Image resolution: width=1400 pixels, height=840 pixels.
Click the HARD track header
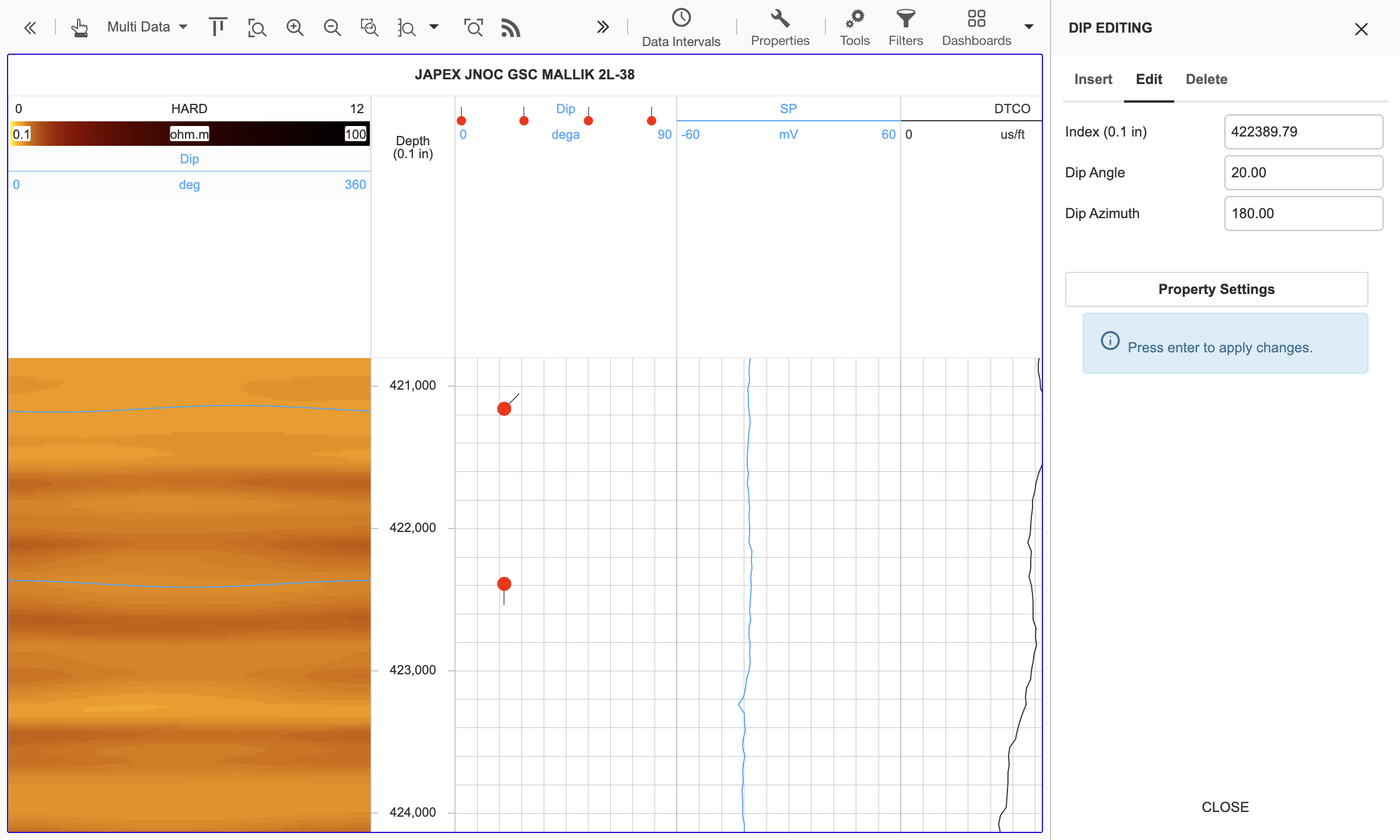click(189, 108)
